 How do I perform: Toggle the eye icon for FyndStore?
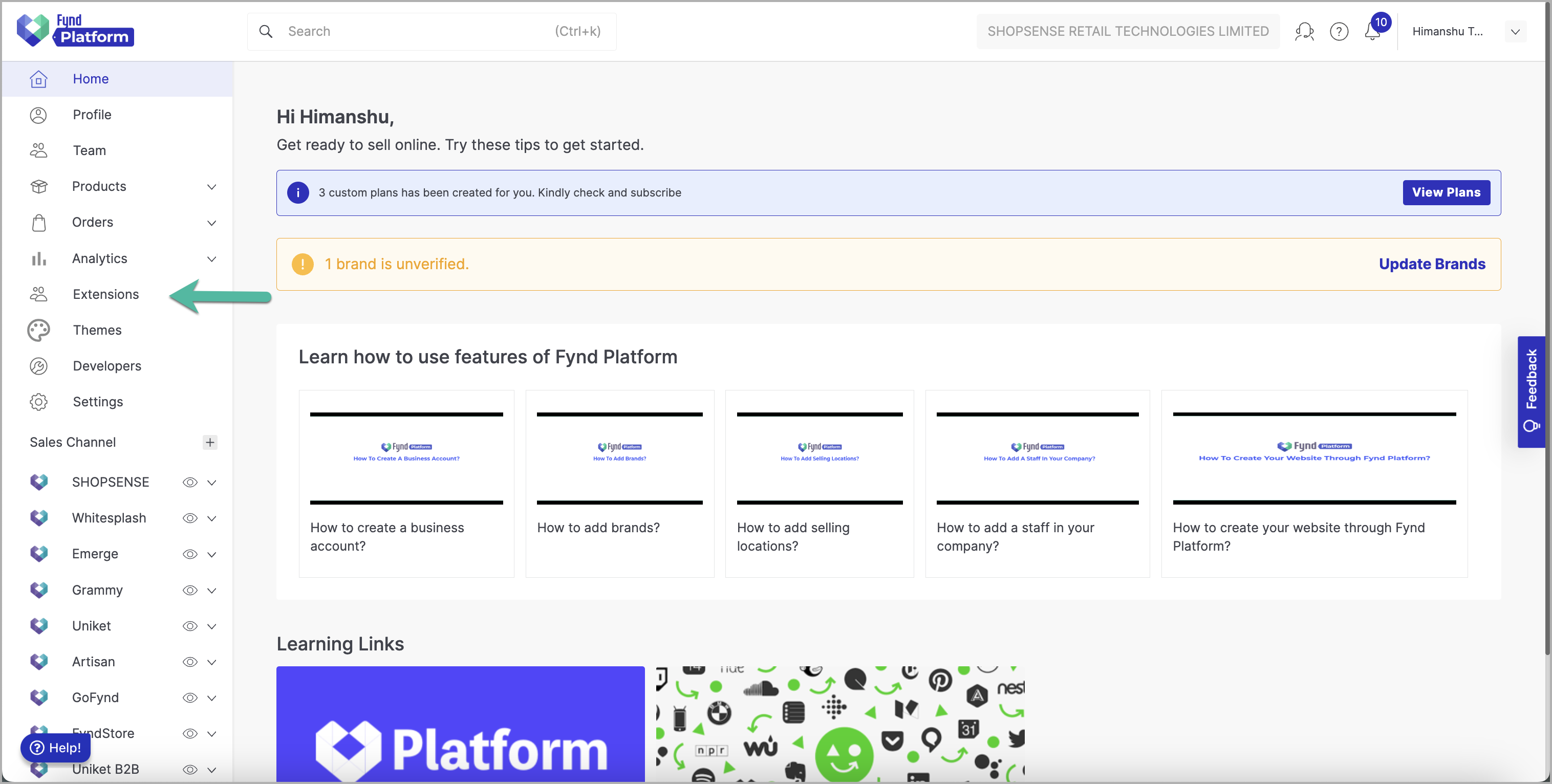coord(190,733)
